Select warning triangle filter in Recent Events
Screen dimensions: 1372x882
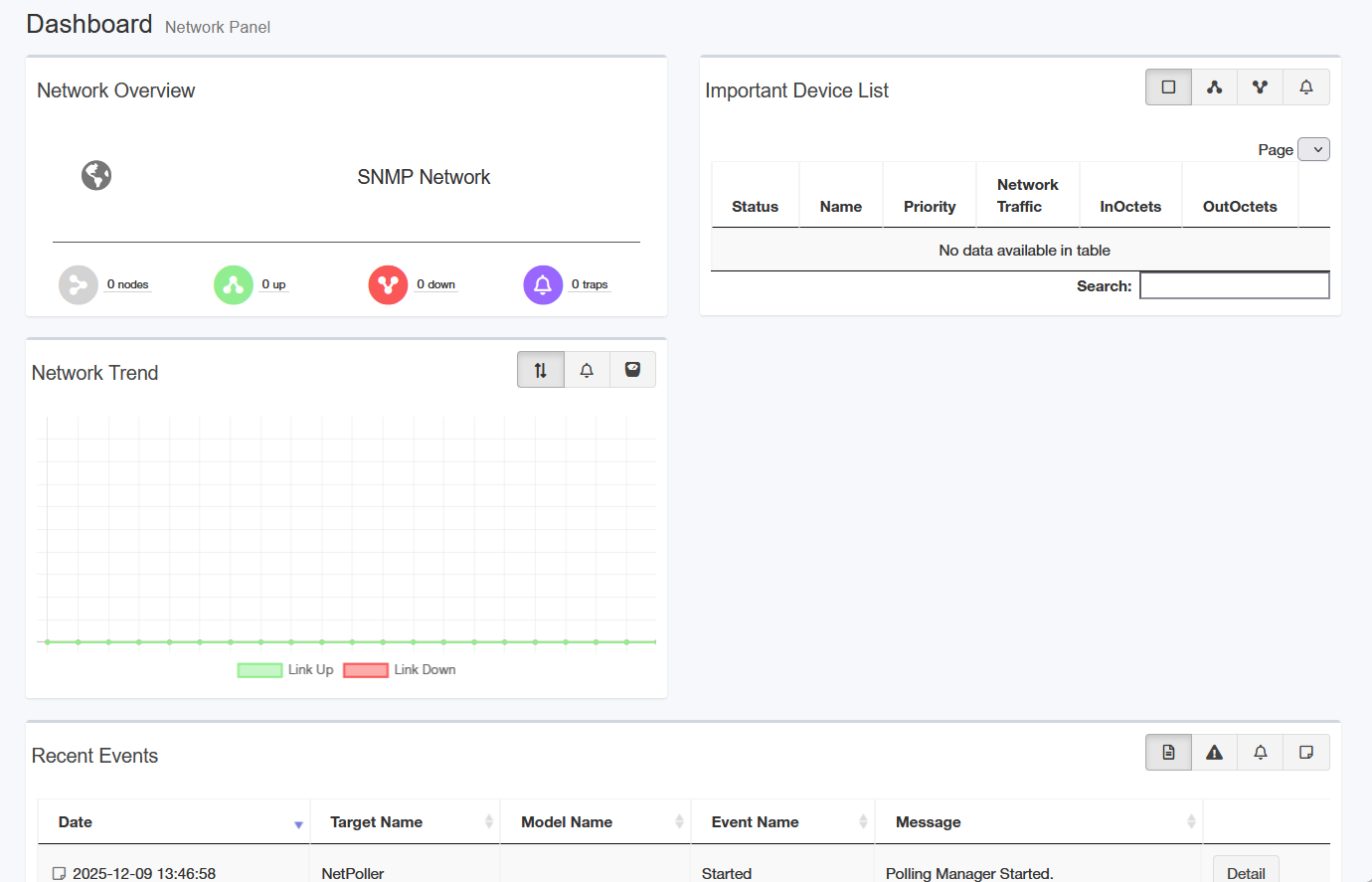[1214, 753]
